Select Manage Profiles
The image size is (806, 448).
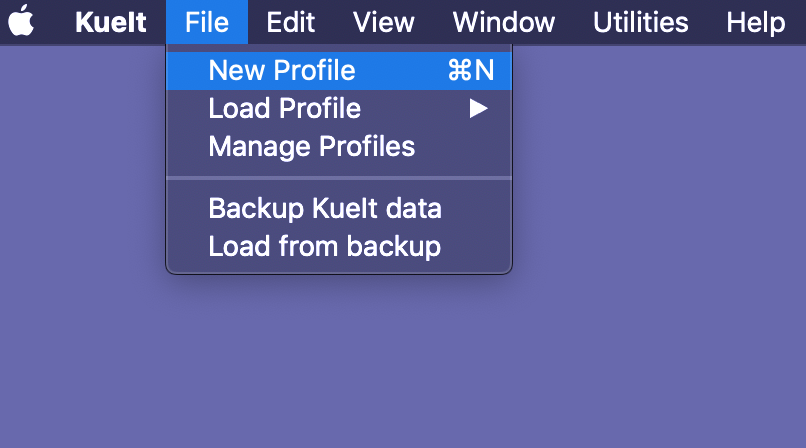(x=339, y=146)
